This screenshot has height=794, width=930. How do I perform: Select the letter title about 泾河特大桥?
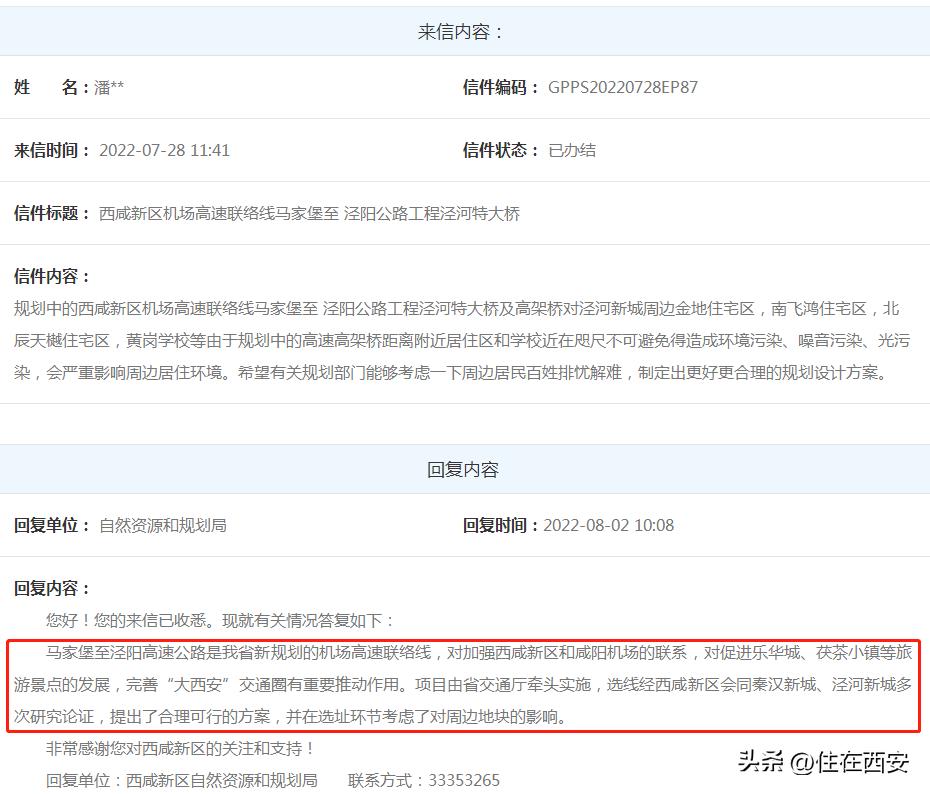(309, 213)
